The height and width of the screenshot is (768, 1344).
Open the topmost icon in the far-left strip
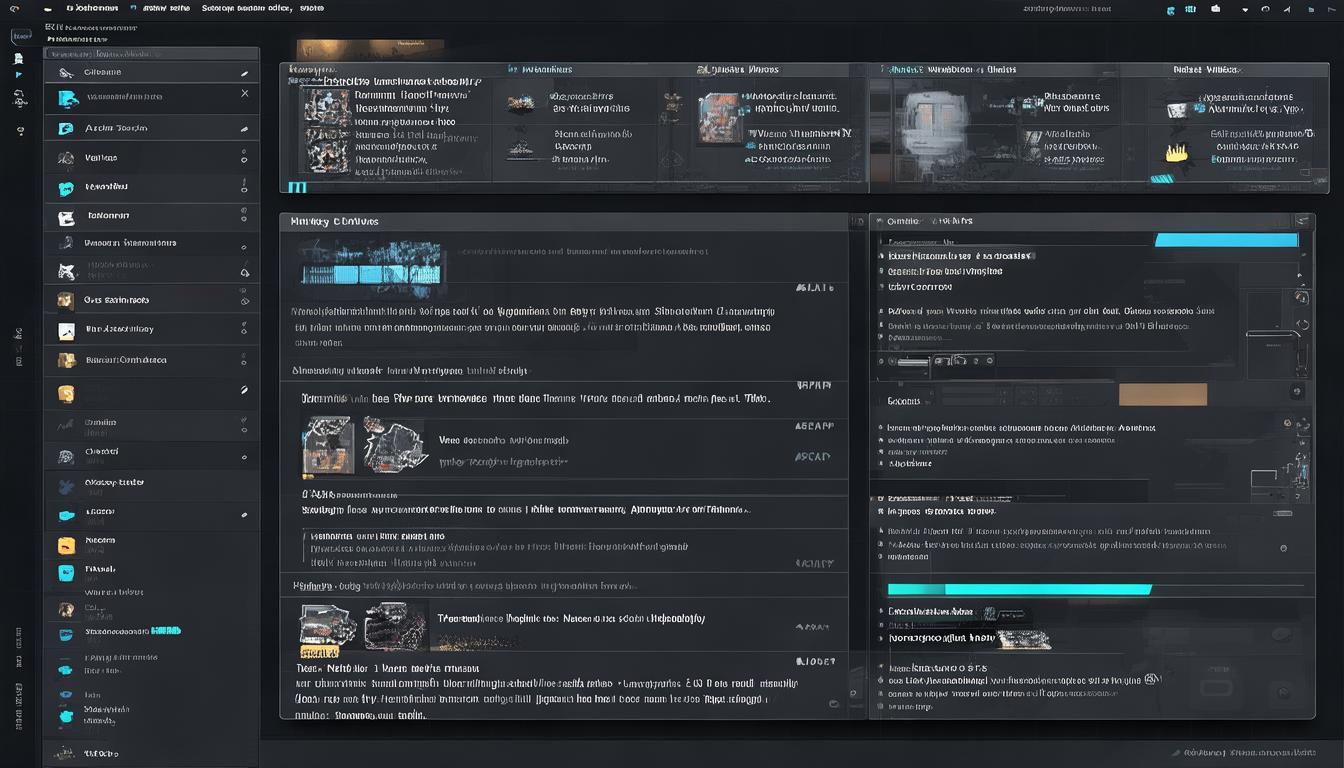point(20,36)
